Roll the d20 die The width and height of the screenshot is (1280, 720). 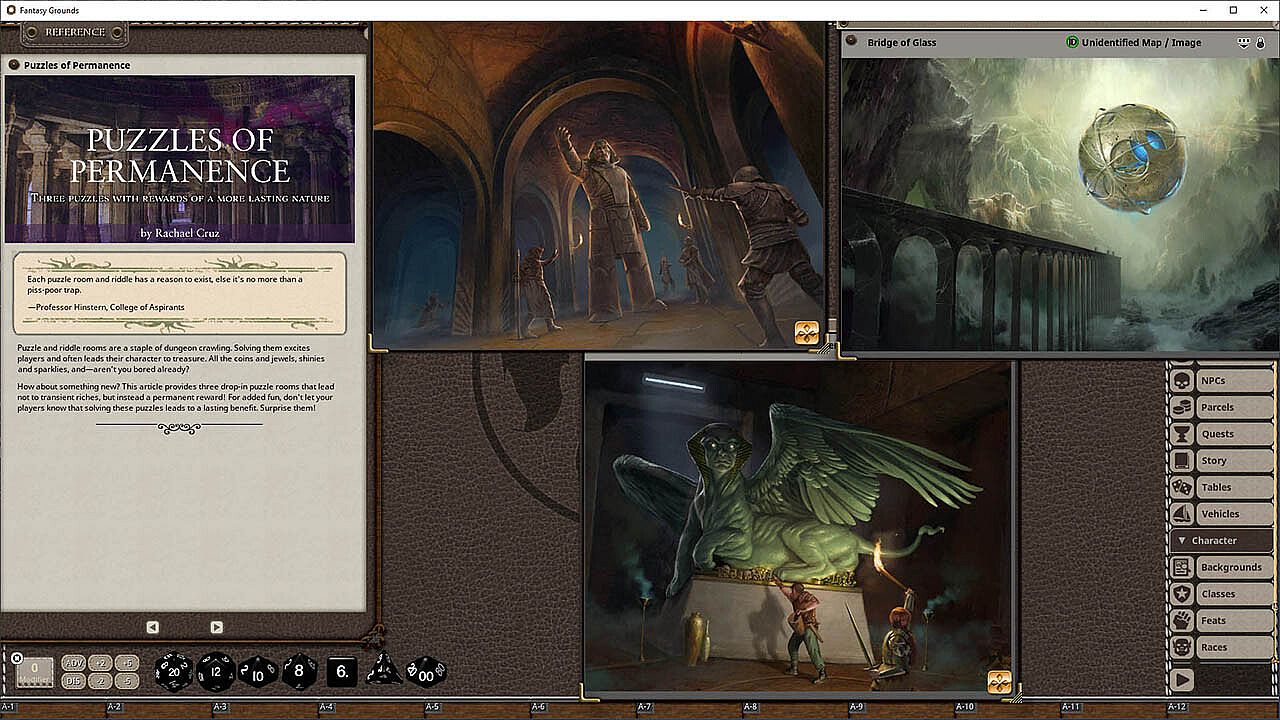pyautogui.click(x=173, y=671)
